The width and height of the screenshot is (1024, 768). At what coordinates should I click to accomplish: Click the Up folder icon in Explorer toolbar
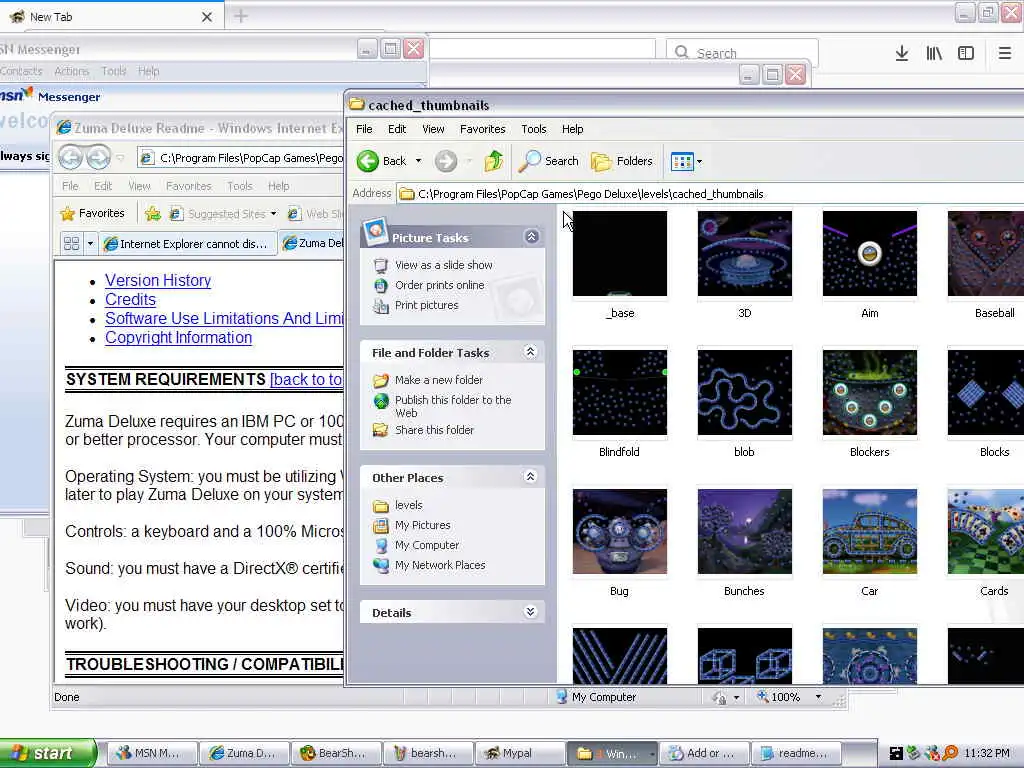click(x=494, y=161)
